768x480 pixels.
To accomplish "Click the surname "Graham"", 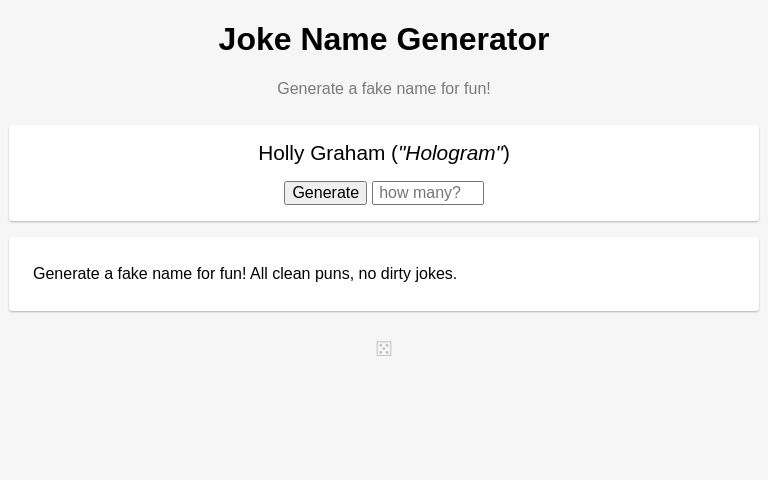I will pos(348,153).
